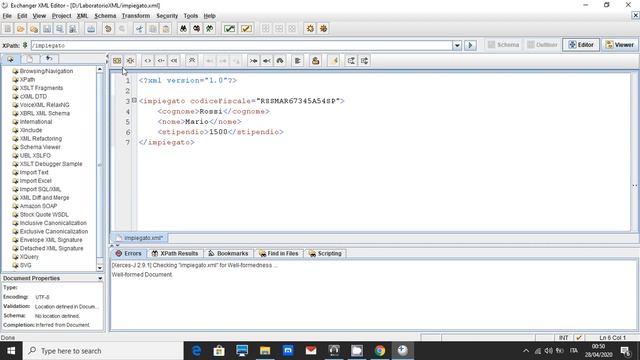Switch to the XPath Results tab
640x360 pixels.
point(175,253)
